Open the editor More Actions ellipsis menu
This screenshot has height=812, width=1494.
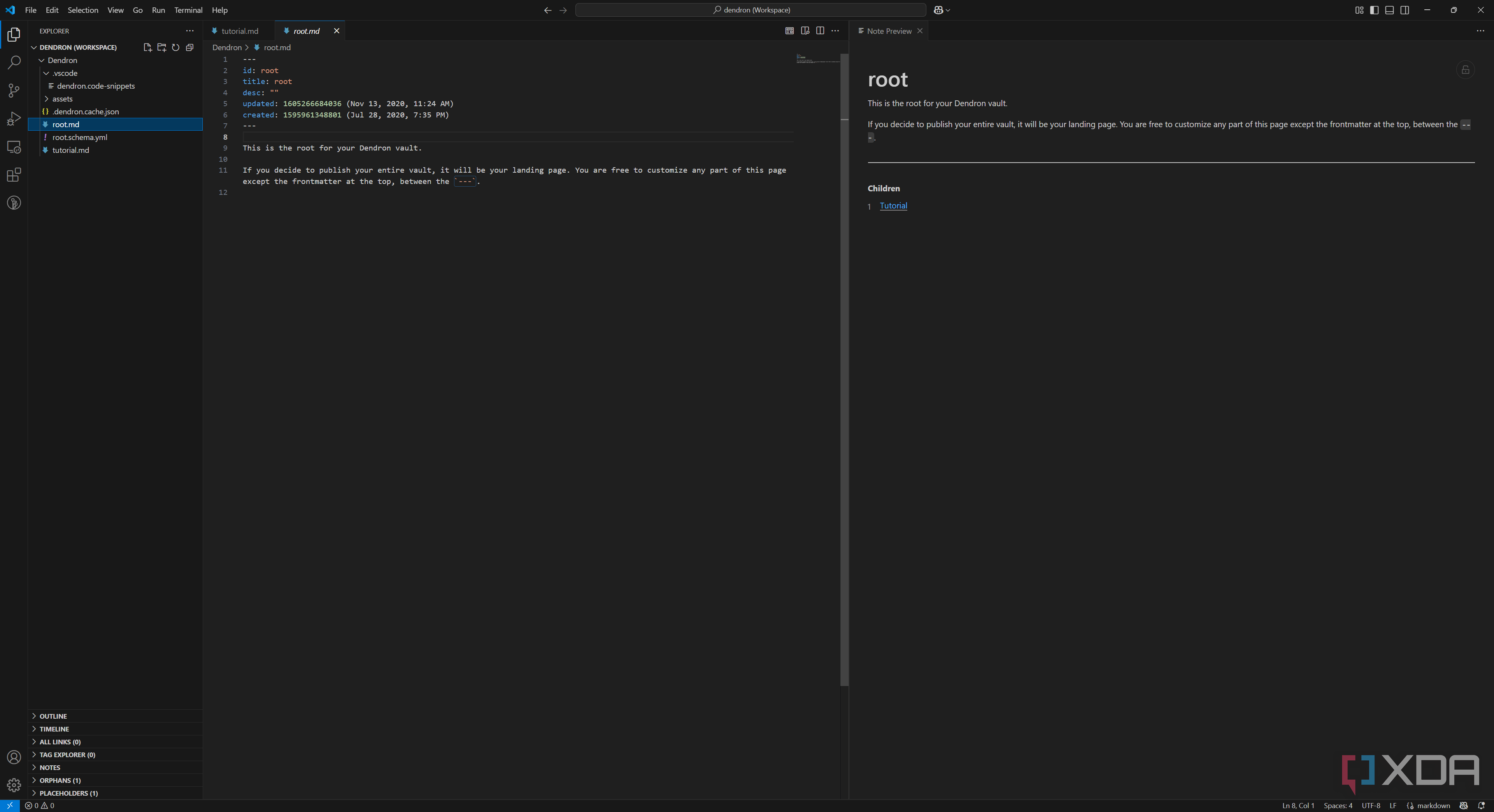click(x=835, y=31)
